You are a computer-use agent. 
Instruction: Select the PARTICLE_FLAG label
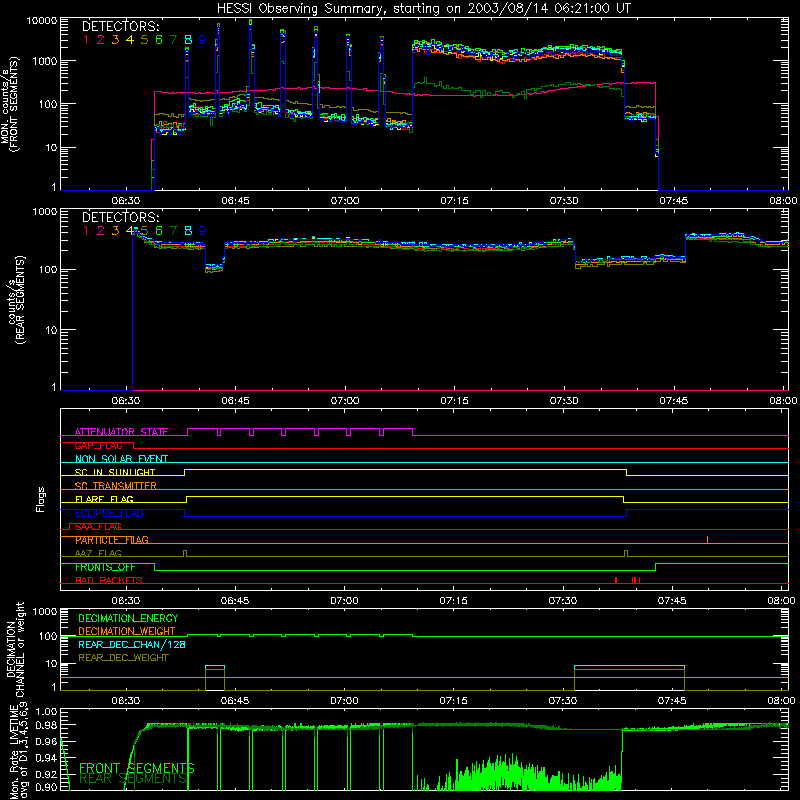pos(112,540)
